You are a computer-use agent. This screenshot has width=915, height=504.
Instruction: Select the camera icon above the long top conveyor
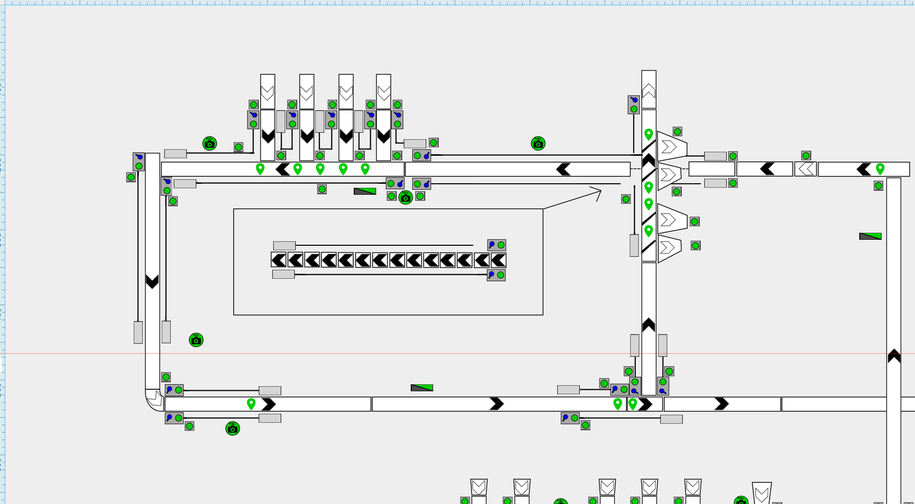[x=538, y=144]
